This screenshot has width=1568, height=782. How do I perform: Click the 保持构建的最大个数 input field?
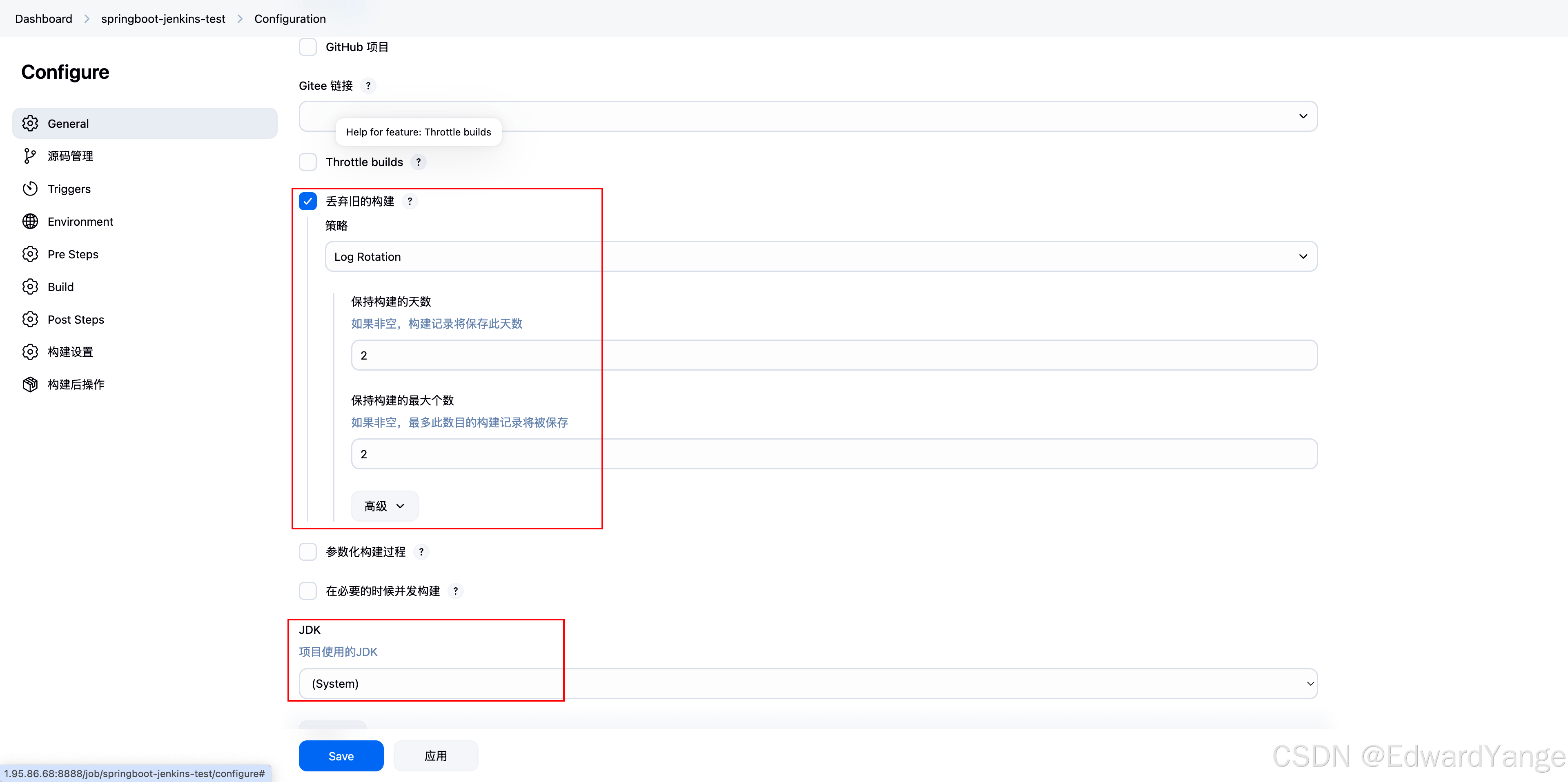(834, 454)
